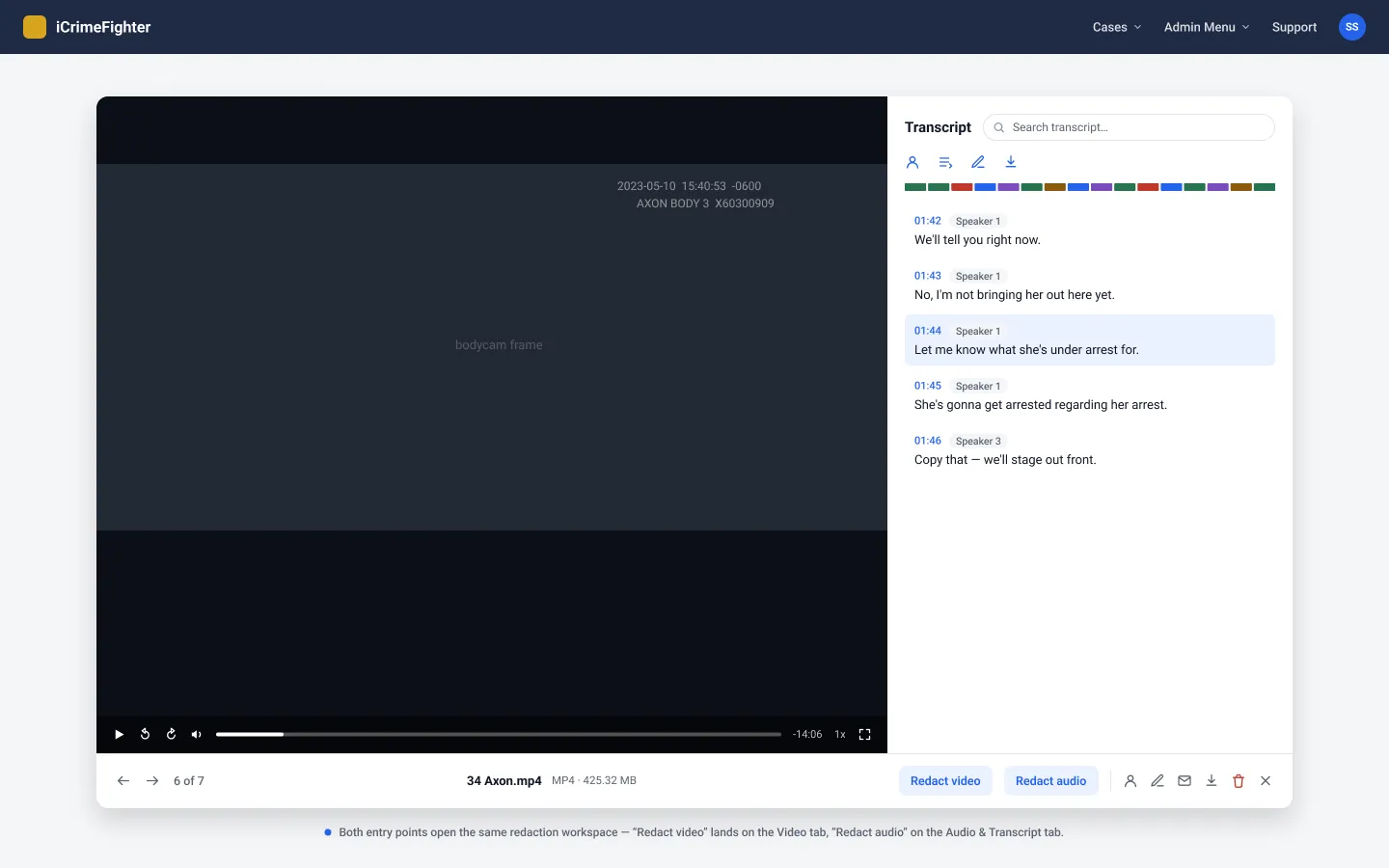Image resolution: width=1389 pixels, height=868 pixels.
Task: Rewind the video with the skip-back icon
Action: 145,735
